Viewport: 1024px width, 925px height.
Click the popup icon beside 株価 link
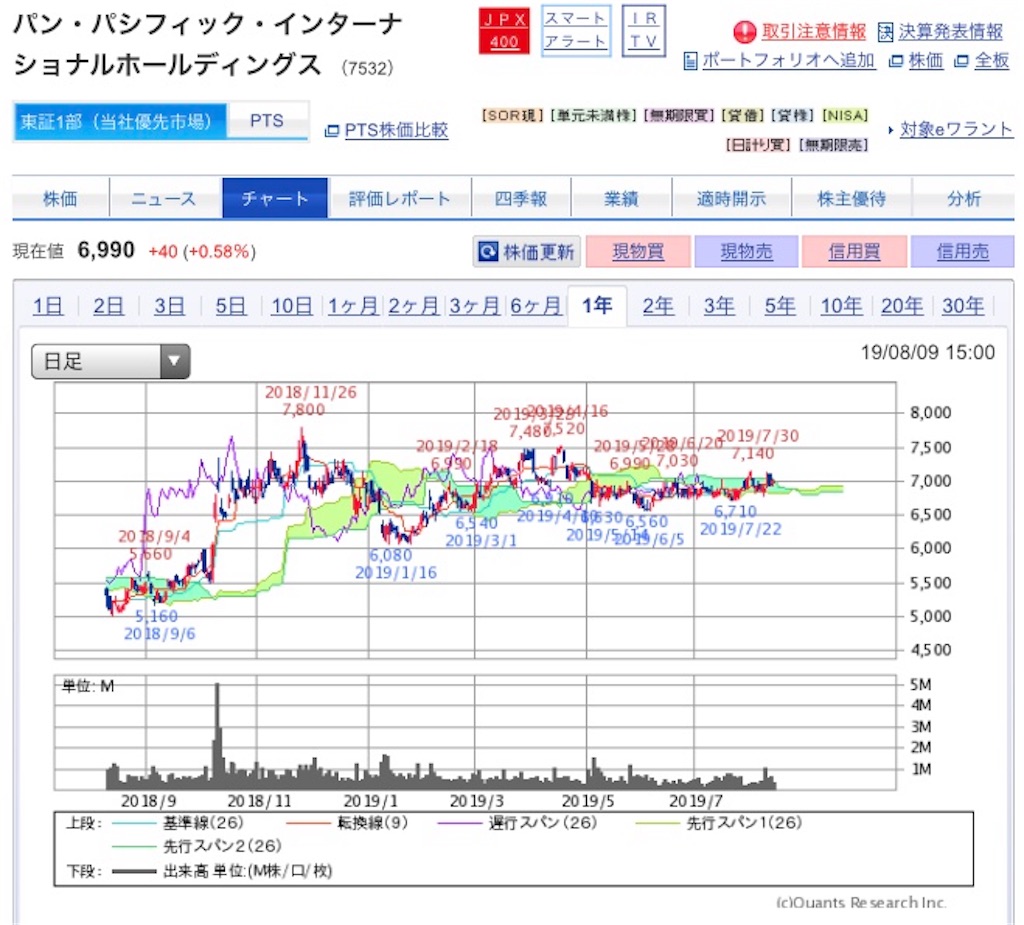(x=896, y=61)
